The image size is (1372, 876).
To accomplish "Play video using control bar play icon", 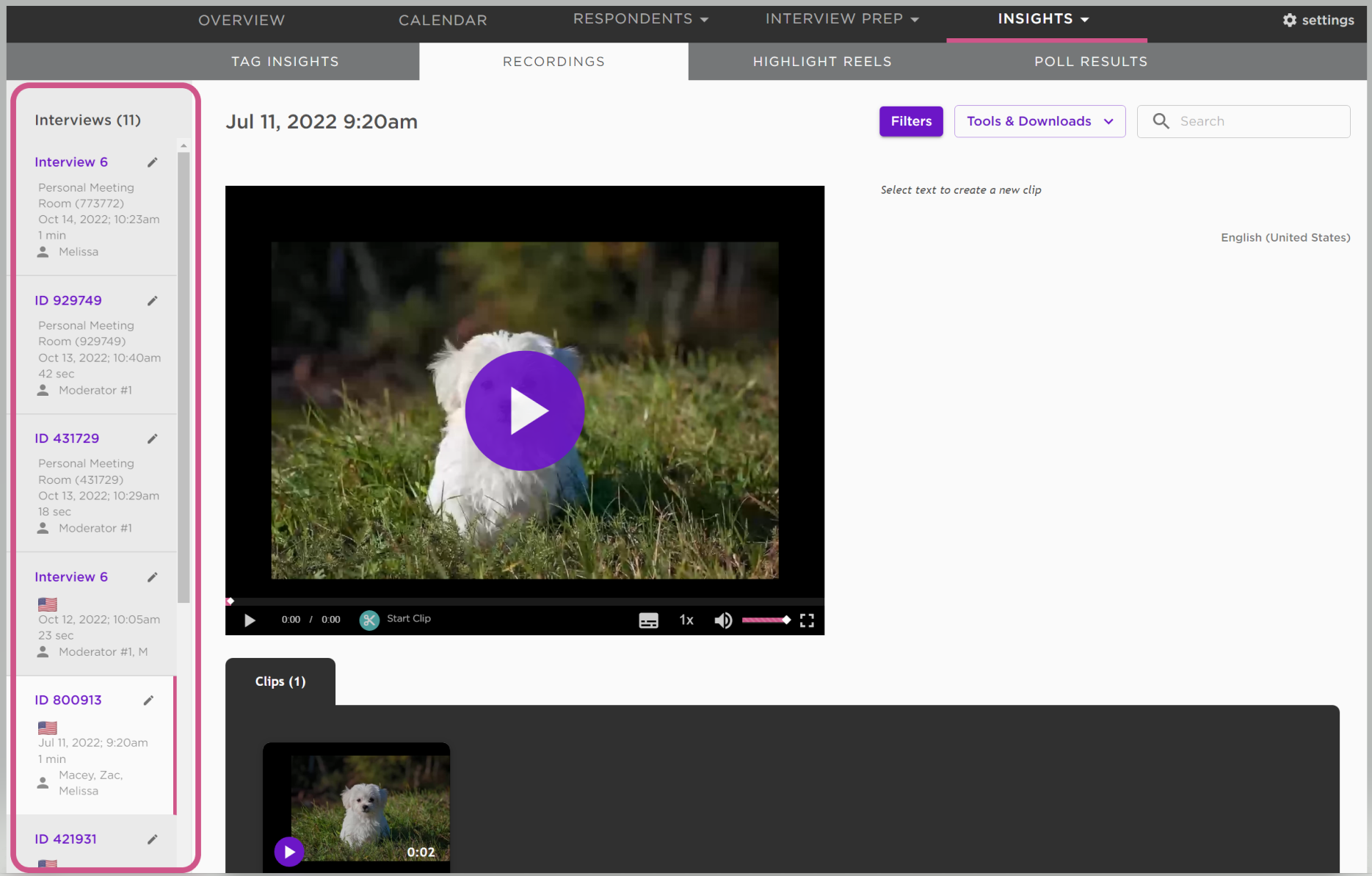I will [250, 620].
